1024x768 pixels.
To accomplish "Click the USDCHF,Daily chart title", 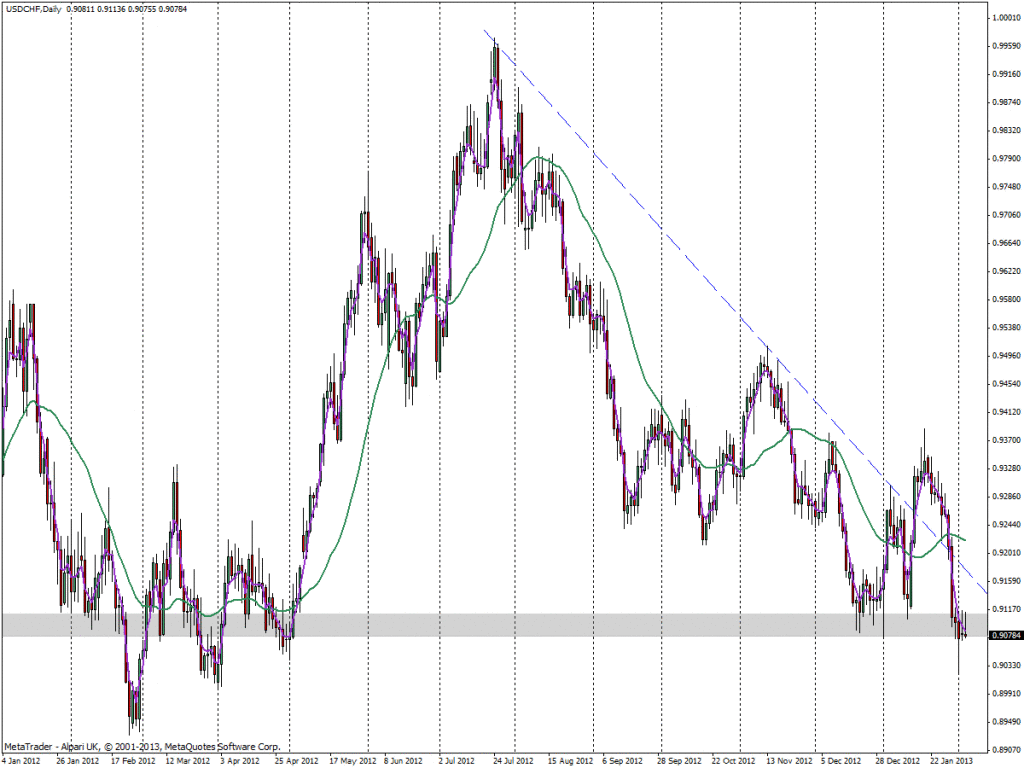I will coord(34,9).
